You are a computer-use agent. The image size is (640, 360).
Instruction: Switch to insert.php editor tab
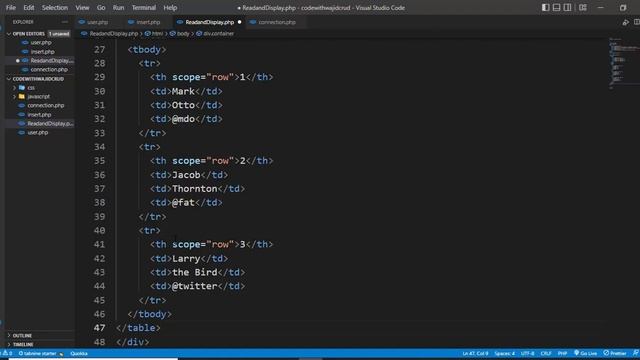pyautogui.click(x=148, y=22)
